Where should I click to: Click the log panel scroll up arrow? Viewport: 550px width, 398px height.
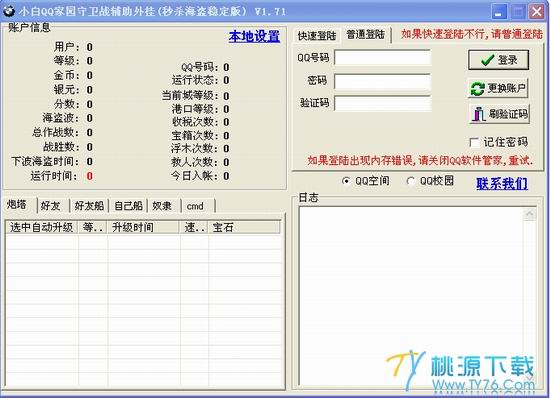coord(529,214)
